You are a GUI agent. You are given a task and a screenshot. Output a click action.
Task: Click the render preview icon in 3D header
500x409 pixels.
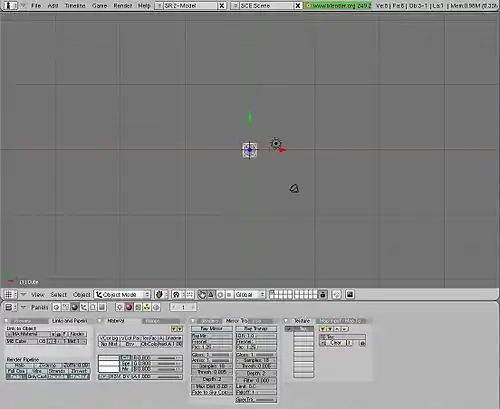click(350, 294)
